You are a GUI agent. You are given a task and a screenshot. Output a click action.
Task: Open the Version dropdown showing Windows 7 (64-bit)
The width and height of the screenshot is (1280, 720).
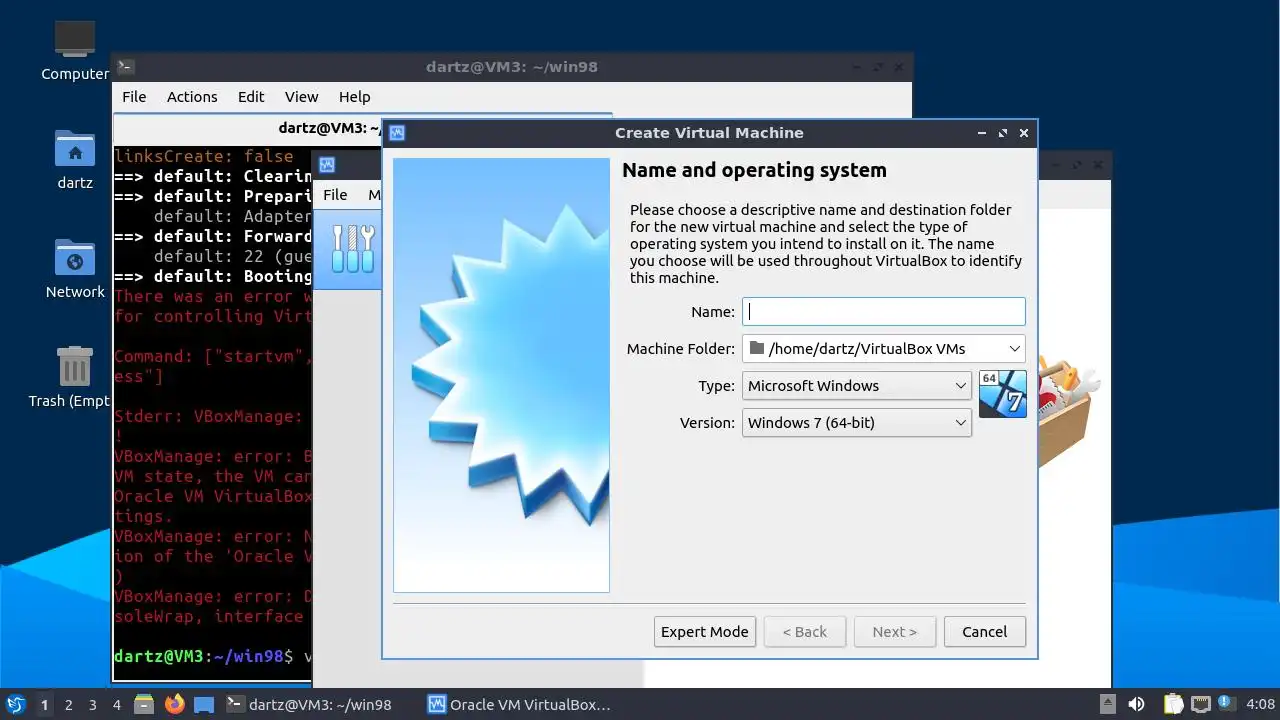[857, 422]
